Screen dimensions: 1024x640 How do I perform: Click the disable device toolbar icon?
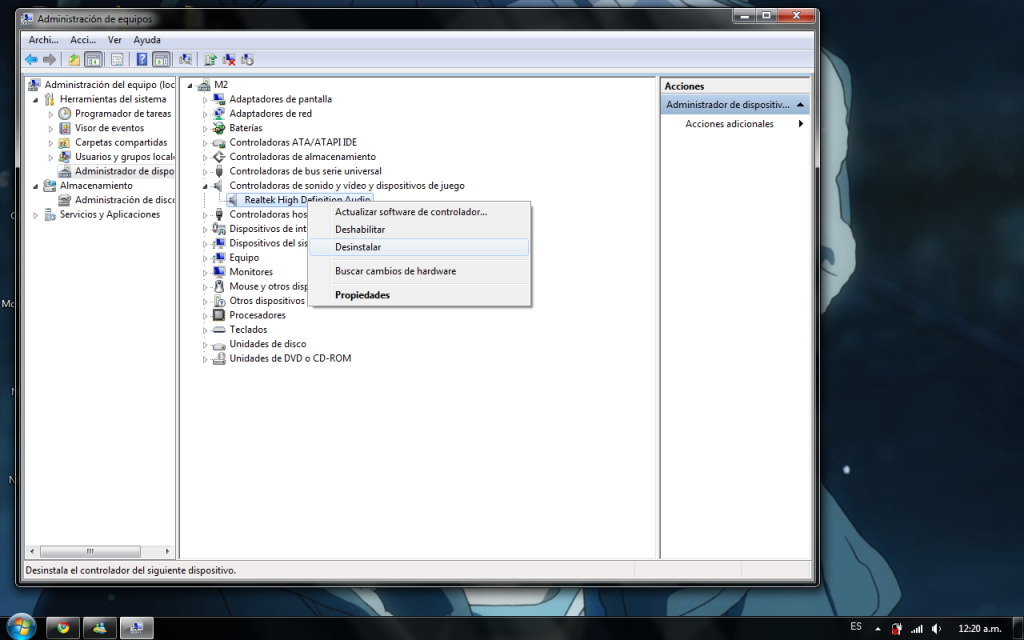(x=247, y=60)
